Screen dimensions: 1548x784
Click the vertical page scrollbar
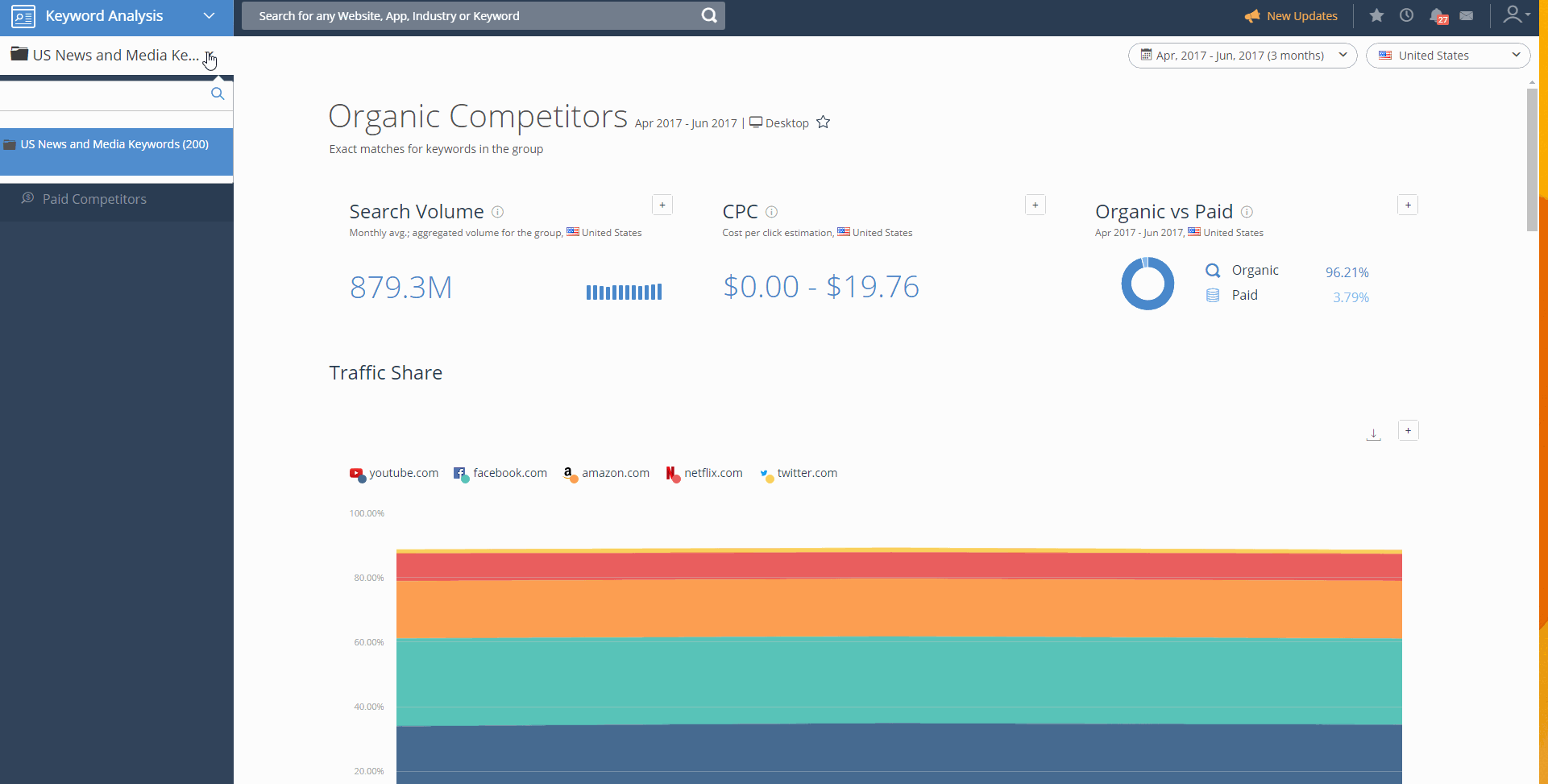click(x=1532, y=160)
